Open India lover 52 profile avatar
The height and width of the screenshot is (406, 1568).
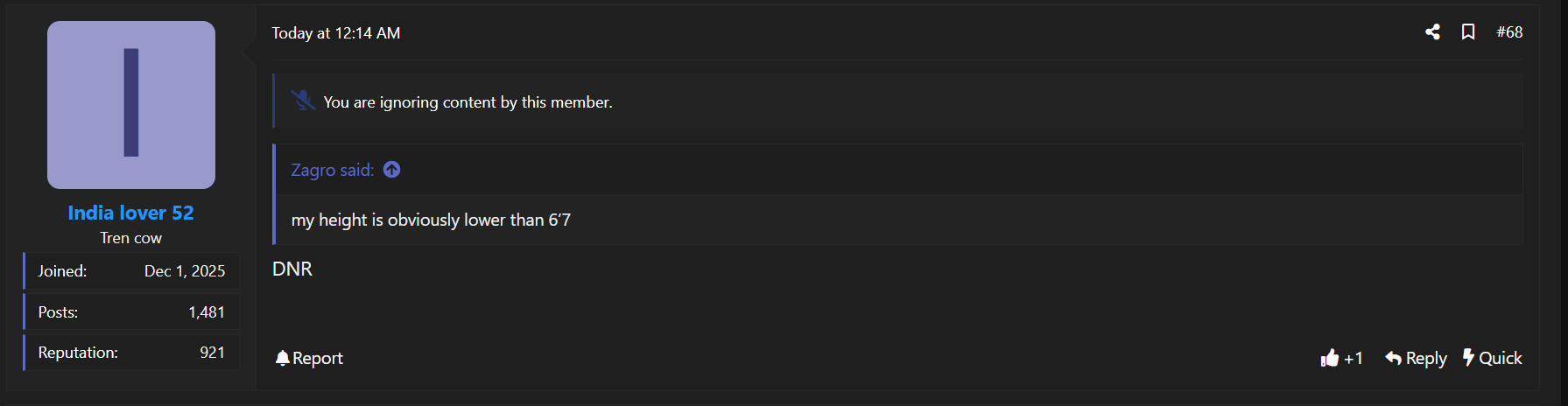coord(131,105)
